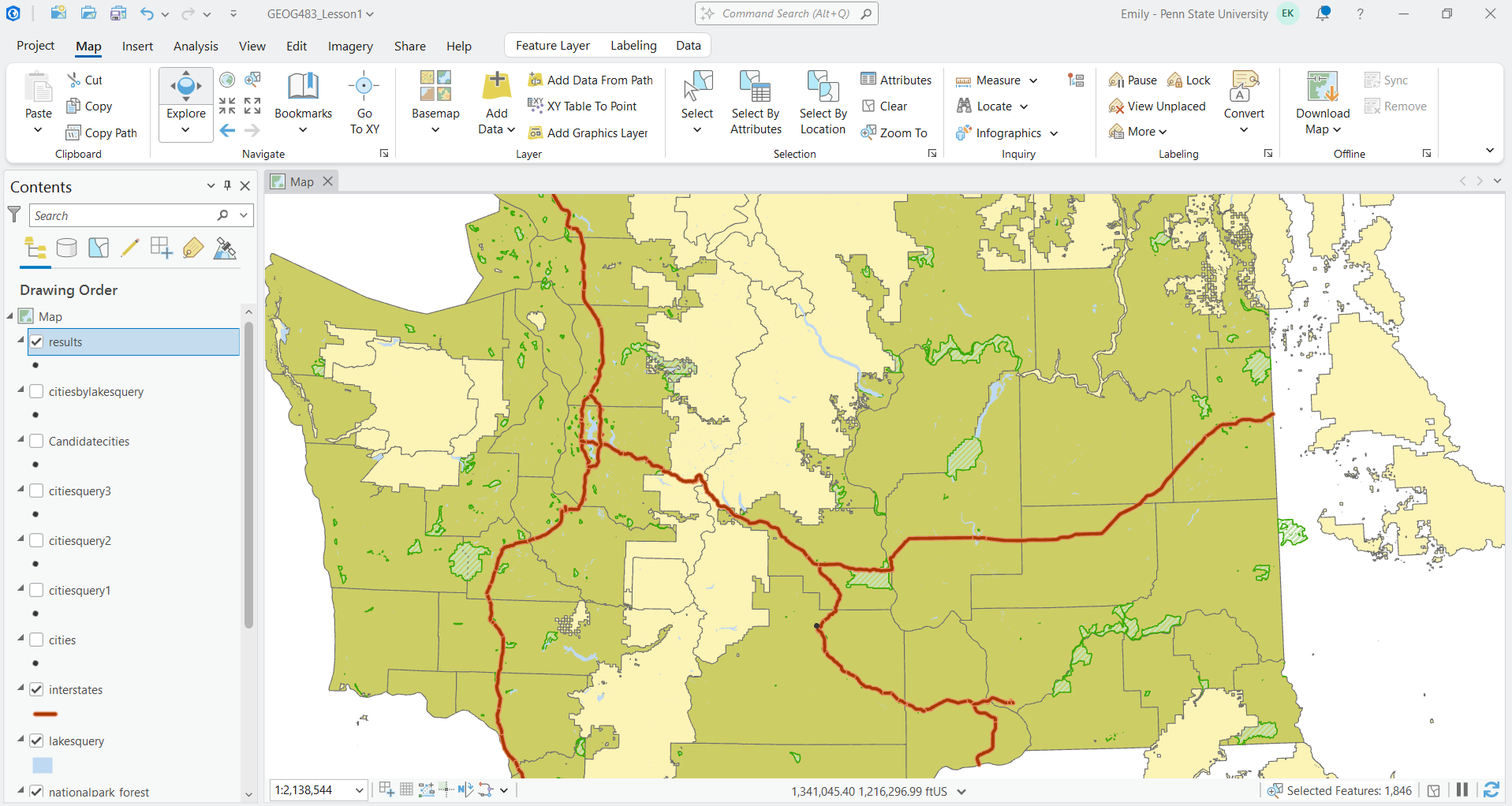Hide the lakesquery layer
1512x806 pixels.
click(x=36, y=741)
